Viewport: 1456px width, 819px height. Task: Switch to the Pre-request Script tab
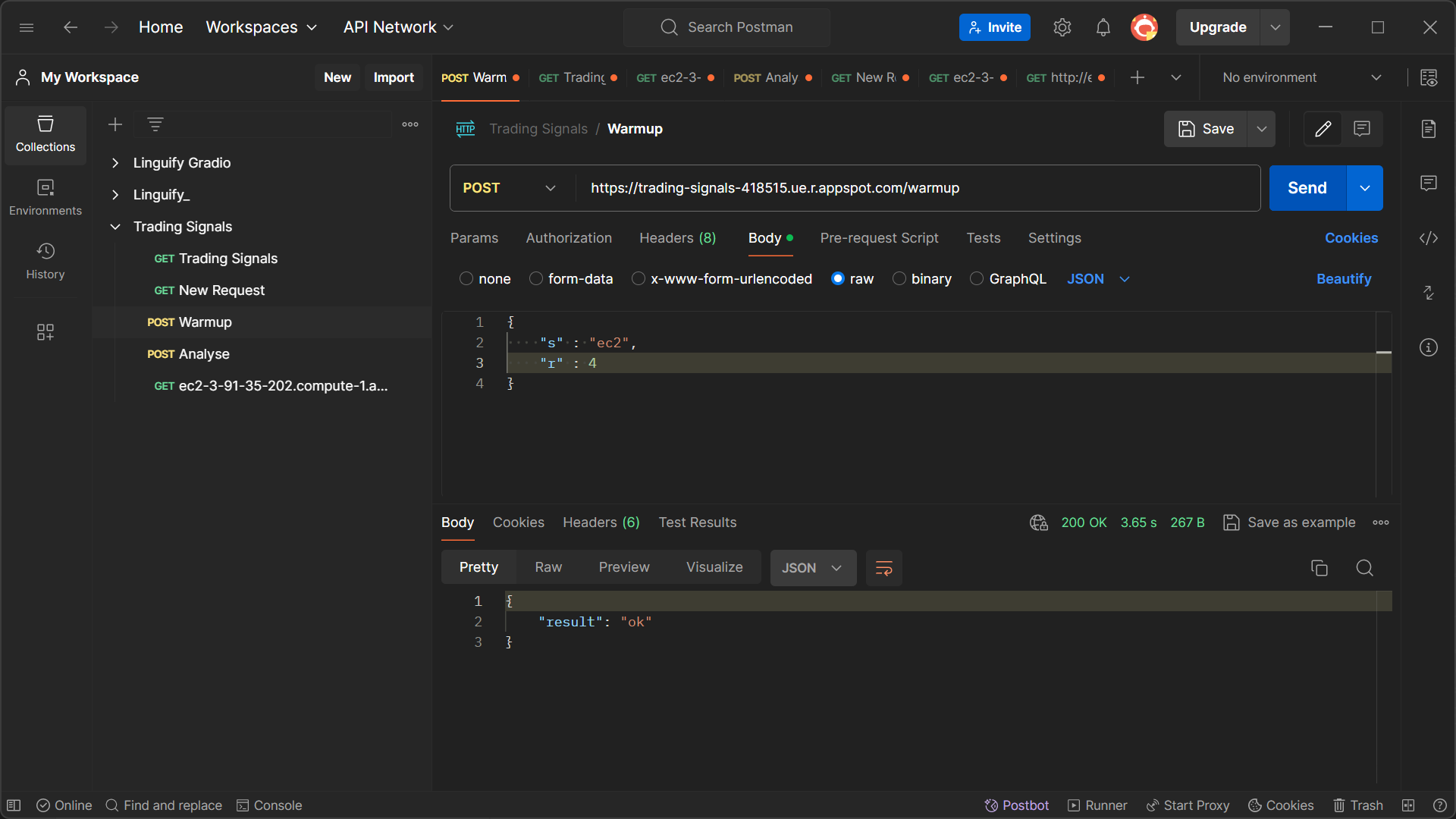click(x=879, y=238)
